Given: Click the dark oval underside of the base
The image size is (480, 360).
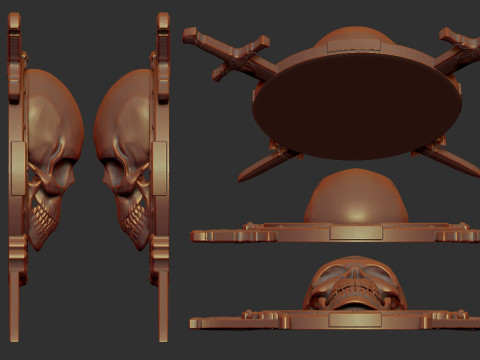Looking at the screenshot, I should [x=357, y=106].
